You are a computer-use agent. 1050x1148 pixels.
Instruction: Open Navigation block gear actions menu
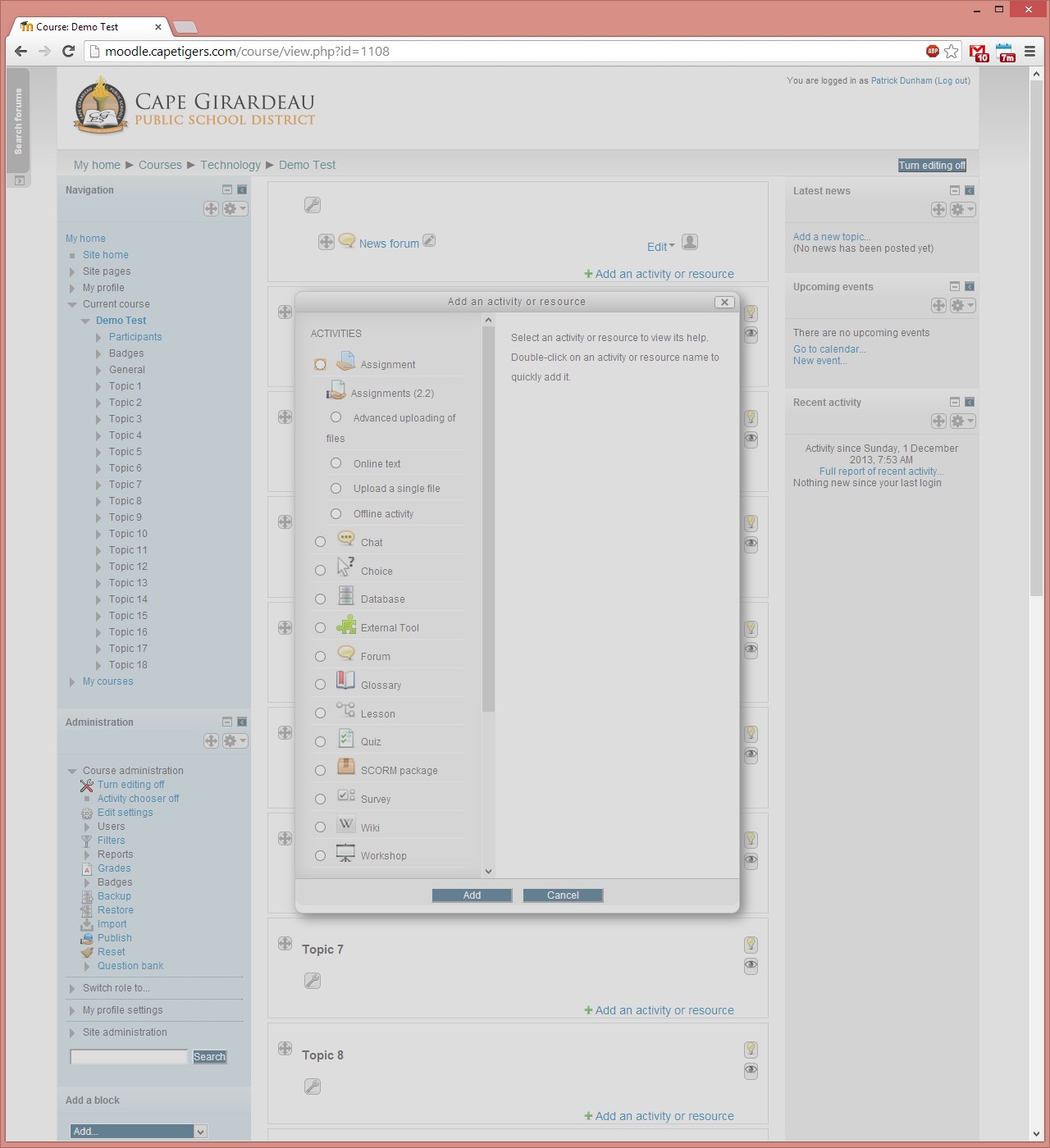(234, 209)
